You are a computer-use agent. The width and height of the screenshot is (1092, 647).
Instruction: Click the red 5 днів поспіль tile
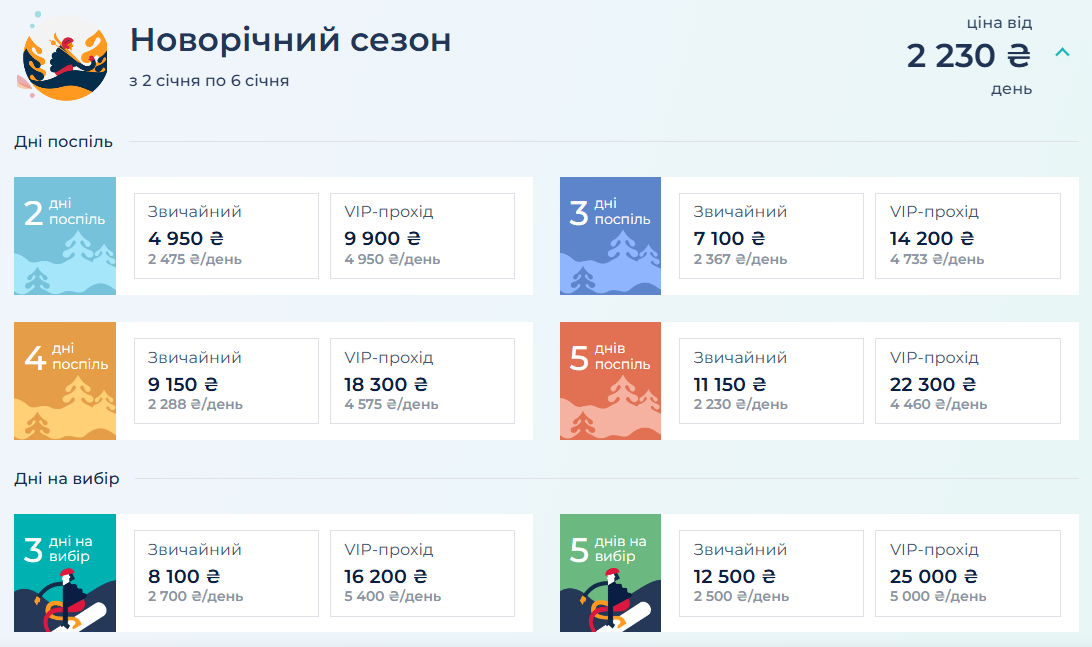[x=610, y=381]
